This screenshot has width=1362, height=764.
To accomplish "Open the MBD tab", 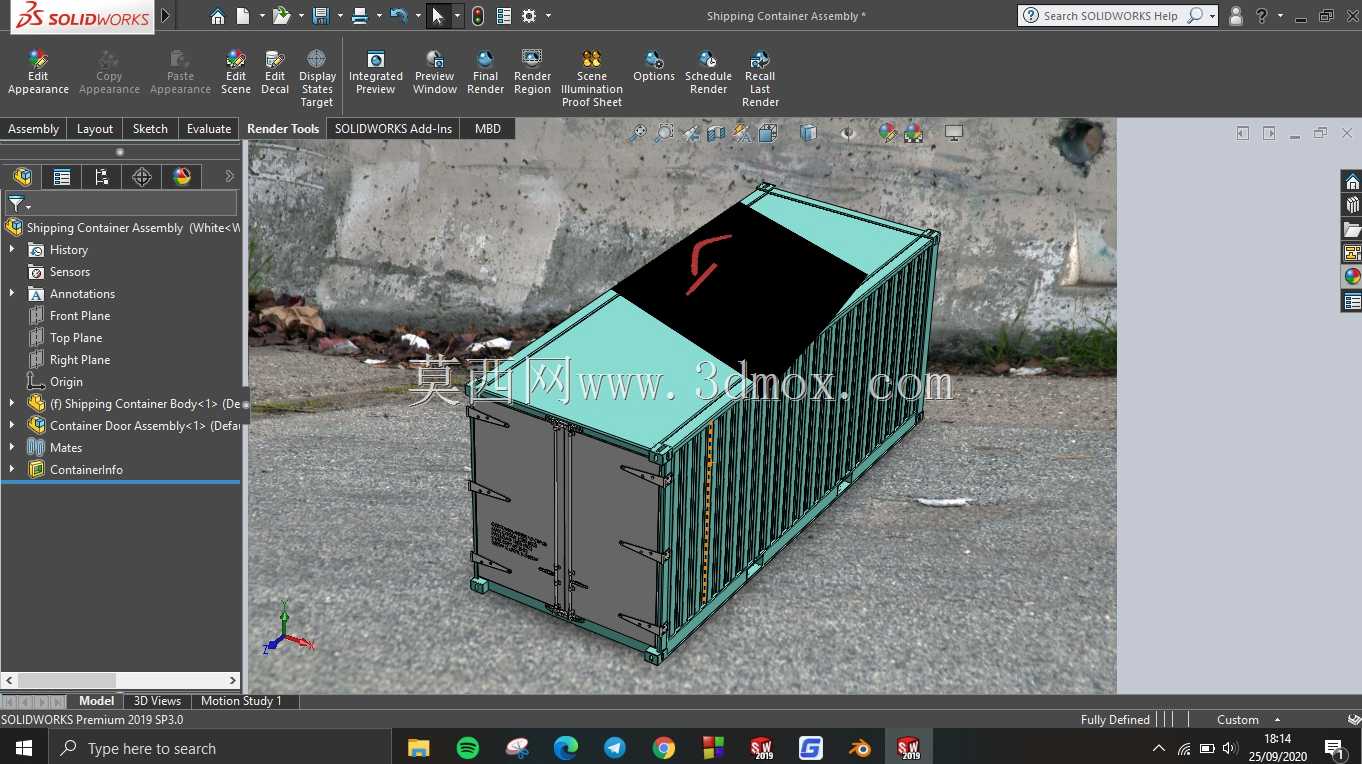I will (x=488, y=129).
